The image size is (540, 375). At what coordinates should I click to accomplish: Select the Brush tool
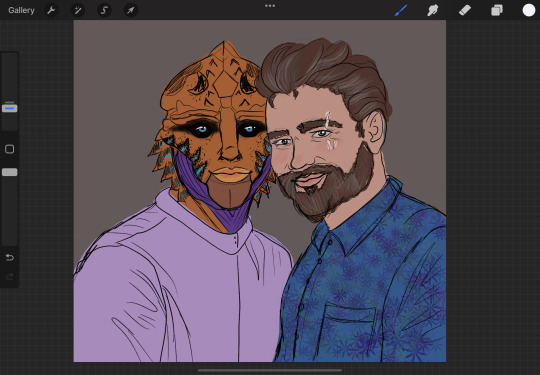401,10
